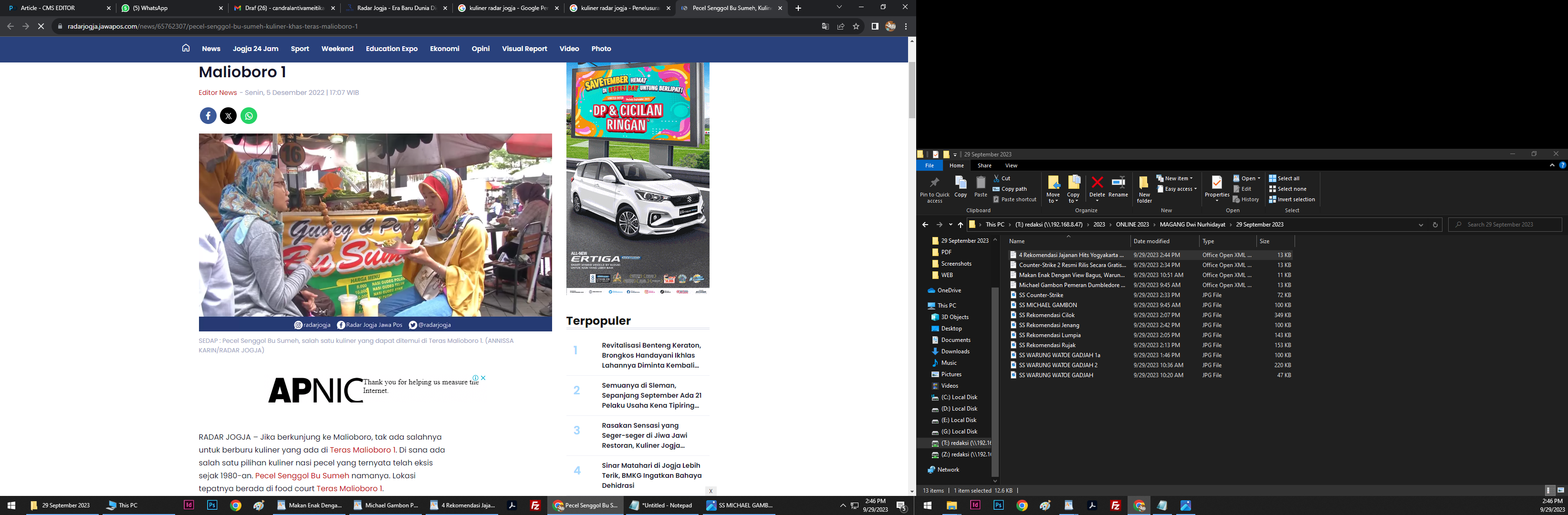Click the Copy button in Explorer's Clipboard group

(961, 186)
